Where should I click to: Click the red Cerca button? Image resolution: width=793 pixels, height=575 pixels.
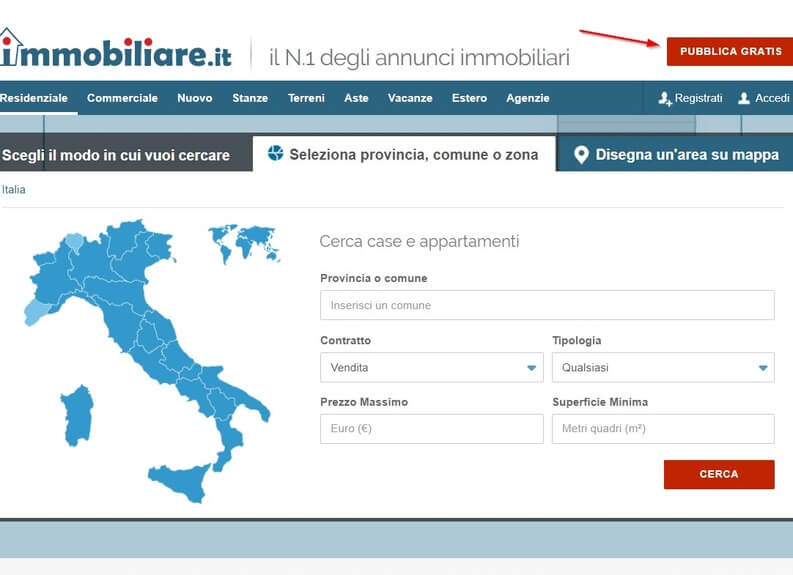(719, 474)
